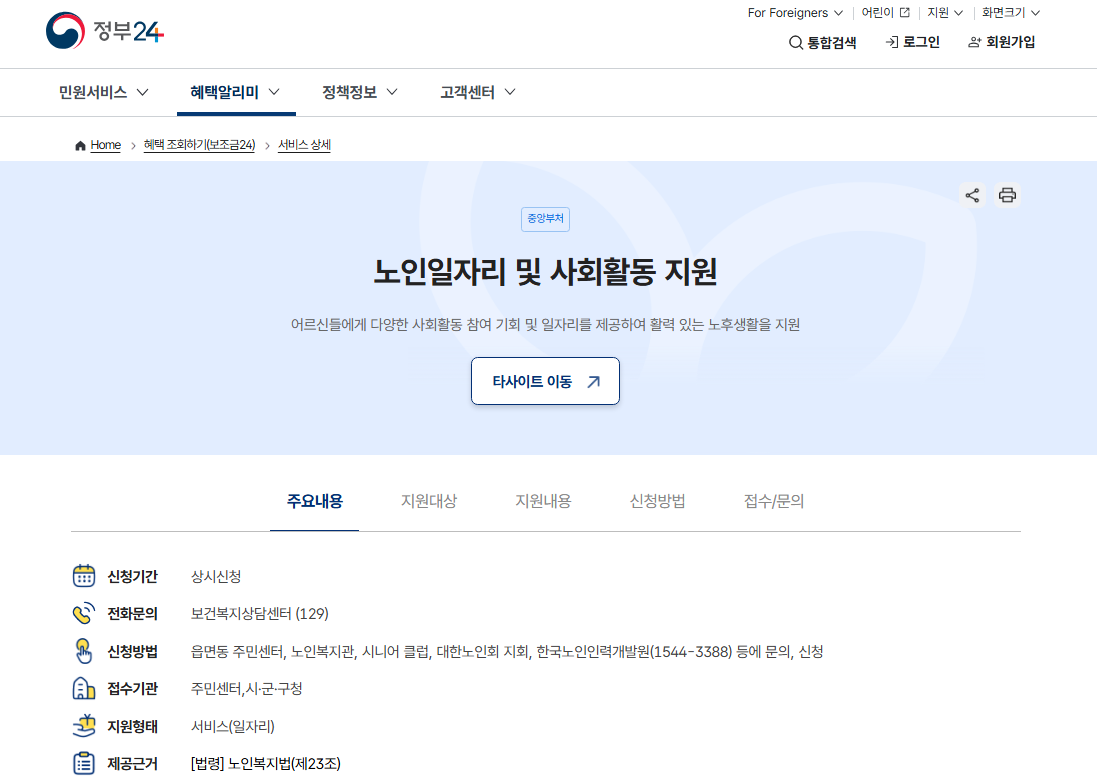Click the 정부24 logo

[x=104, y=31]
